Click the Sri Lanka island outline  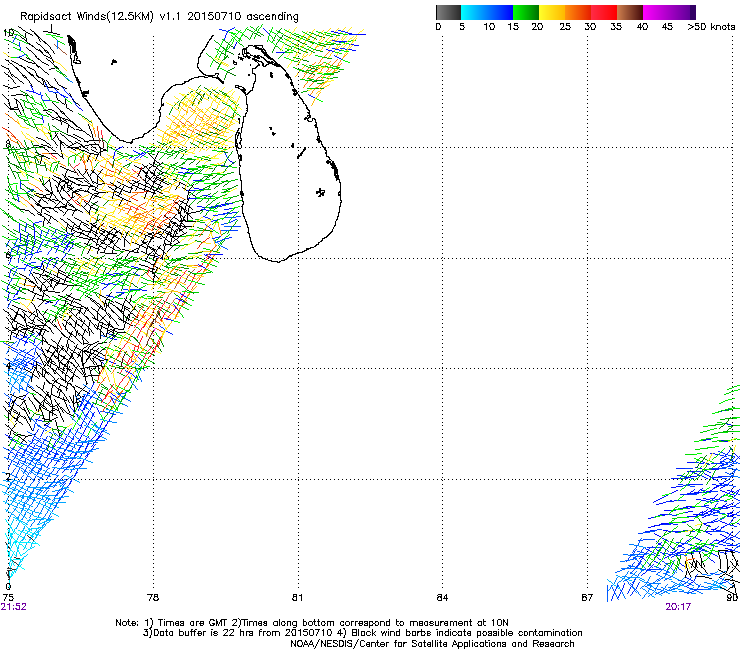tap(288, 153)
